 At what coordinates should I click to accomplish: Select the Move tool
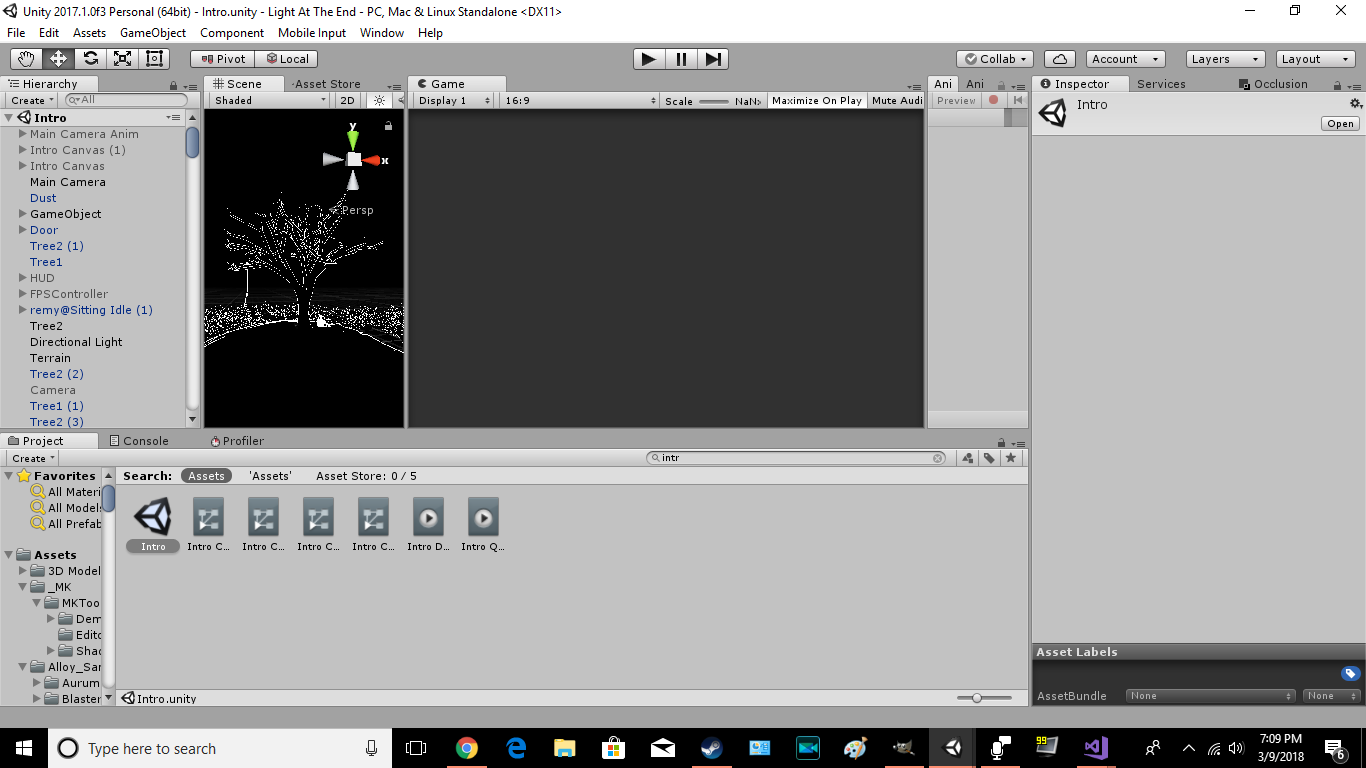pos(58,58)
